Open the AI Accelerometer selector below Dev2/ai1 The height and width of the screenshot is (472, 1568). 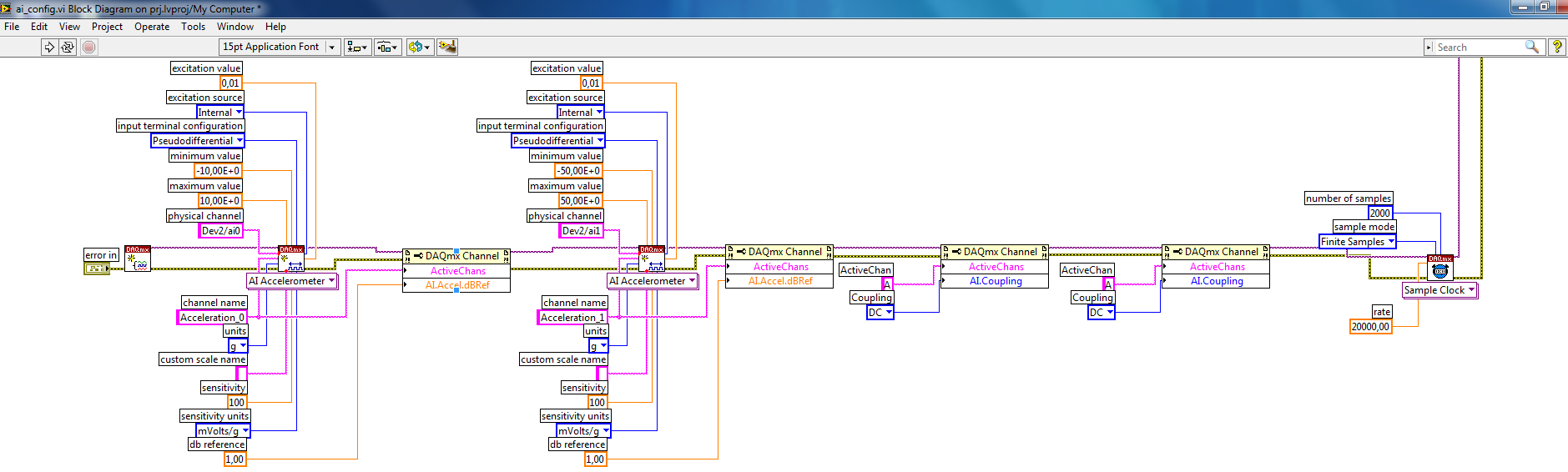tap(653, 281)
